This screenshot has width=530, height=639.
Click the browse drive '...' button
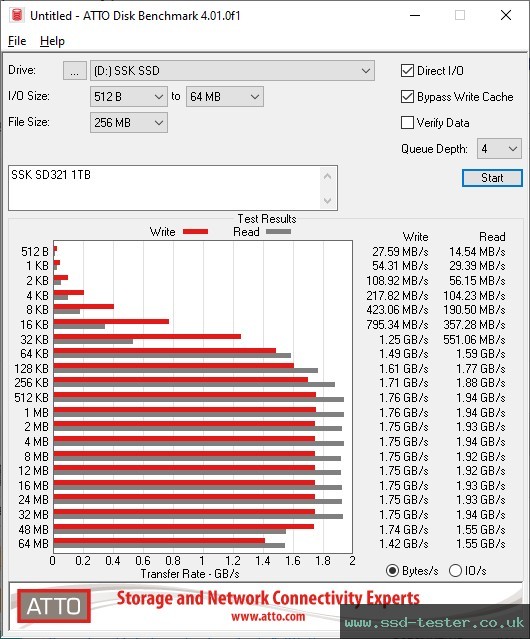point(75,71)
